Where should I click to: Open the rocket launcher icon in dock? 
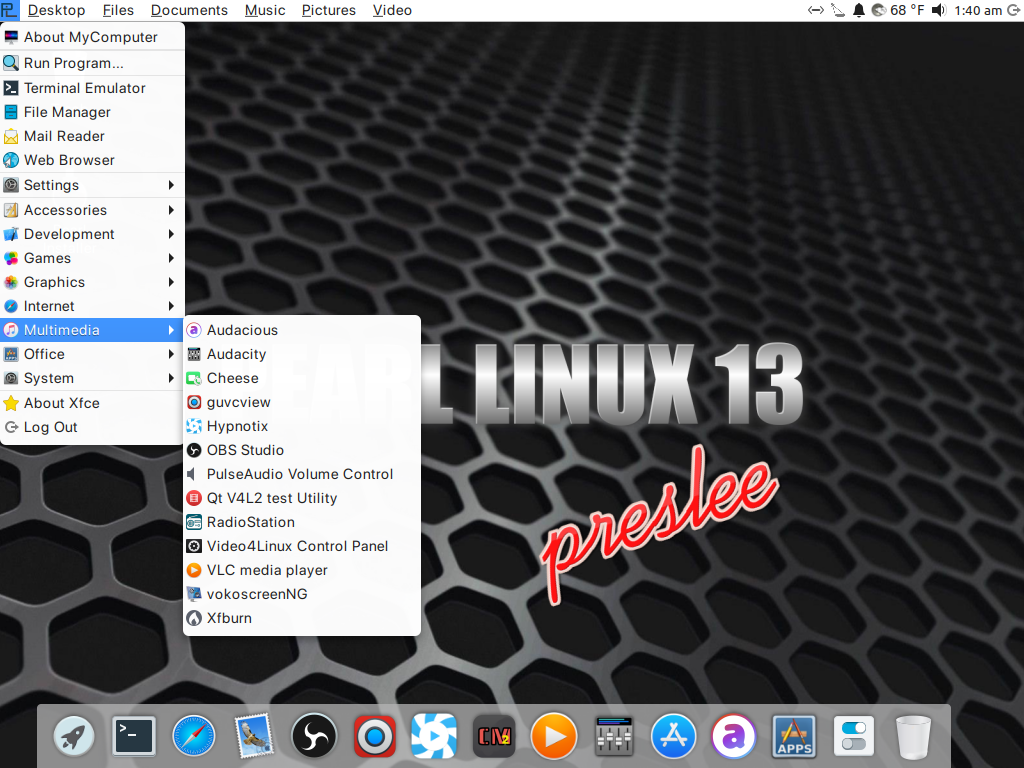coord(73,738)
